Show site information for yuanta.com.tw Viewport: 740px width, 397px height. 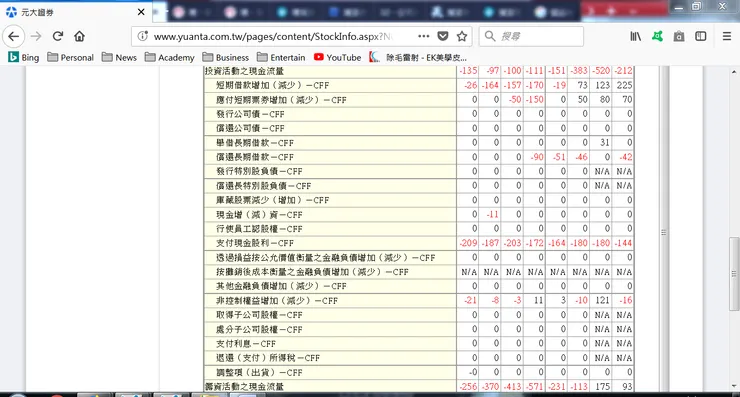tap(142, 36)
